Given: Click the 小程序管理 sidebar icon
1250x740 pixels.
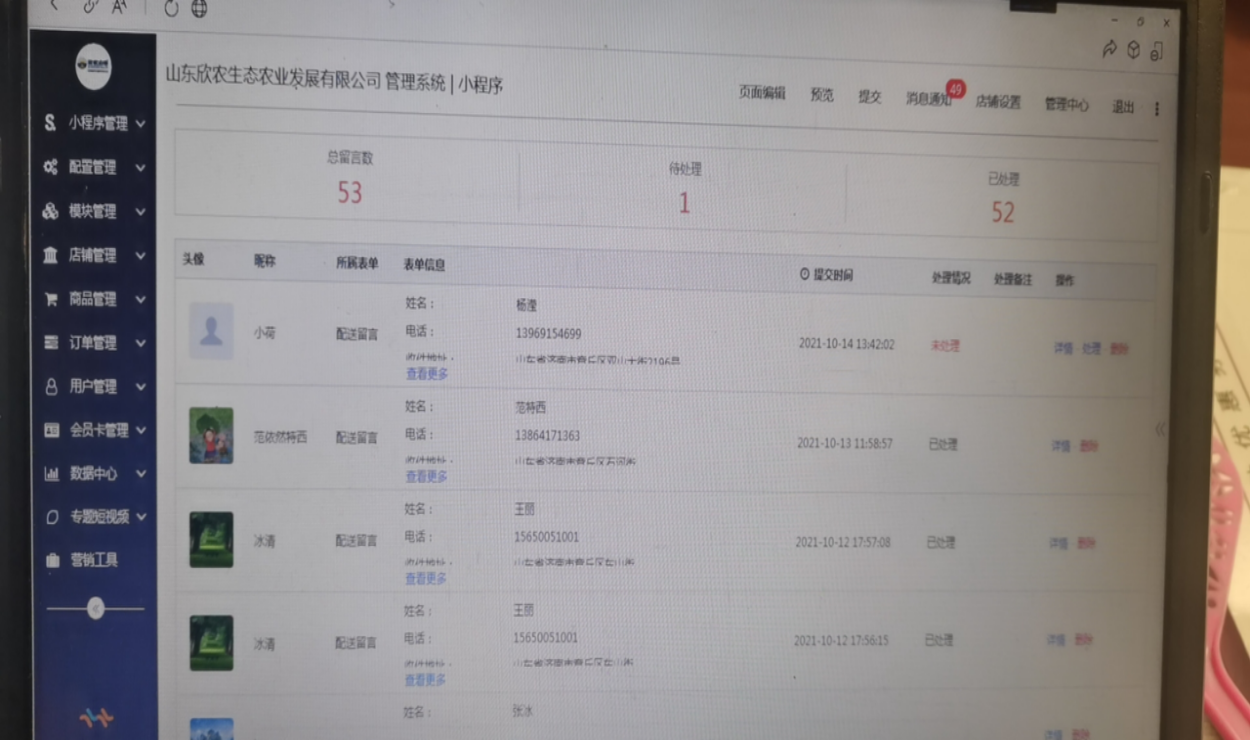Looking at the screenshot, I should [50, 123].
